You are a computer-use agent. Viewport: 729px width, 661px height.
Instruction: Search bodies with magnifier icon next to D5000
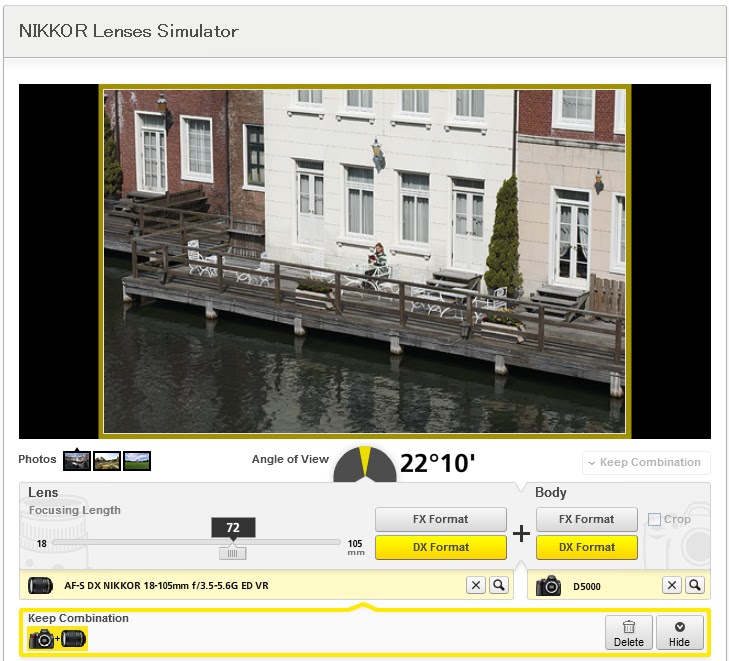coord(695,585)
